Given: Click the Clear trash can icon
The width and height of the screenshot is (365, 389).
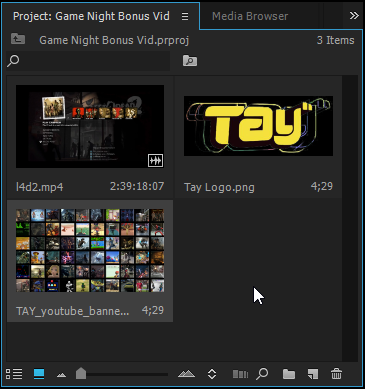Looking at the screenshot, I should [336, 374].
